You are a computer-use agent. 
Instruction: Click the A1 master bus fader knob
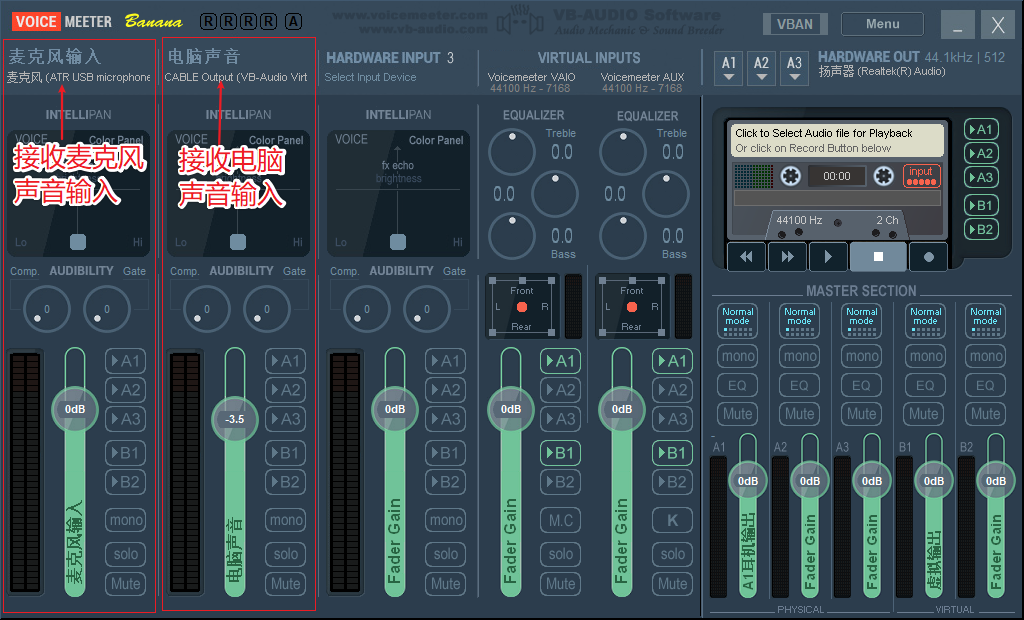748,481
